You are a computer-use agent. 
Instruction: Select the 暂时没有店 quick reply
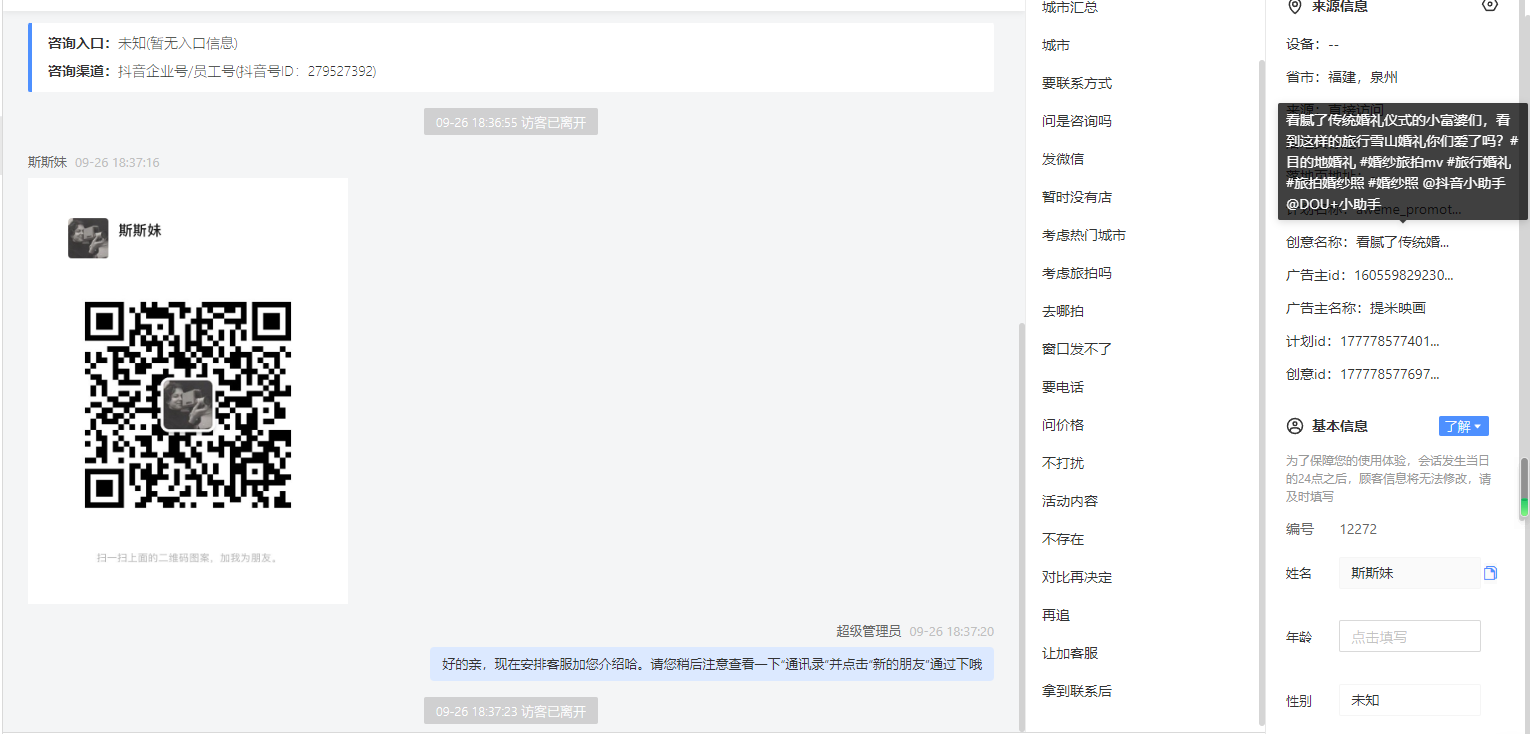(x=1077, y=197)
